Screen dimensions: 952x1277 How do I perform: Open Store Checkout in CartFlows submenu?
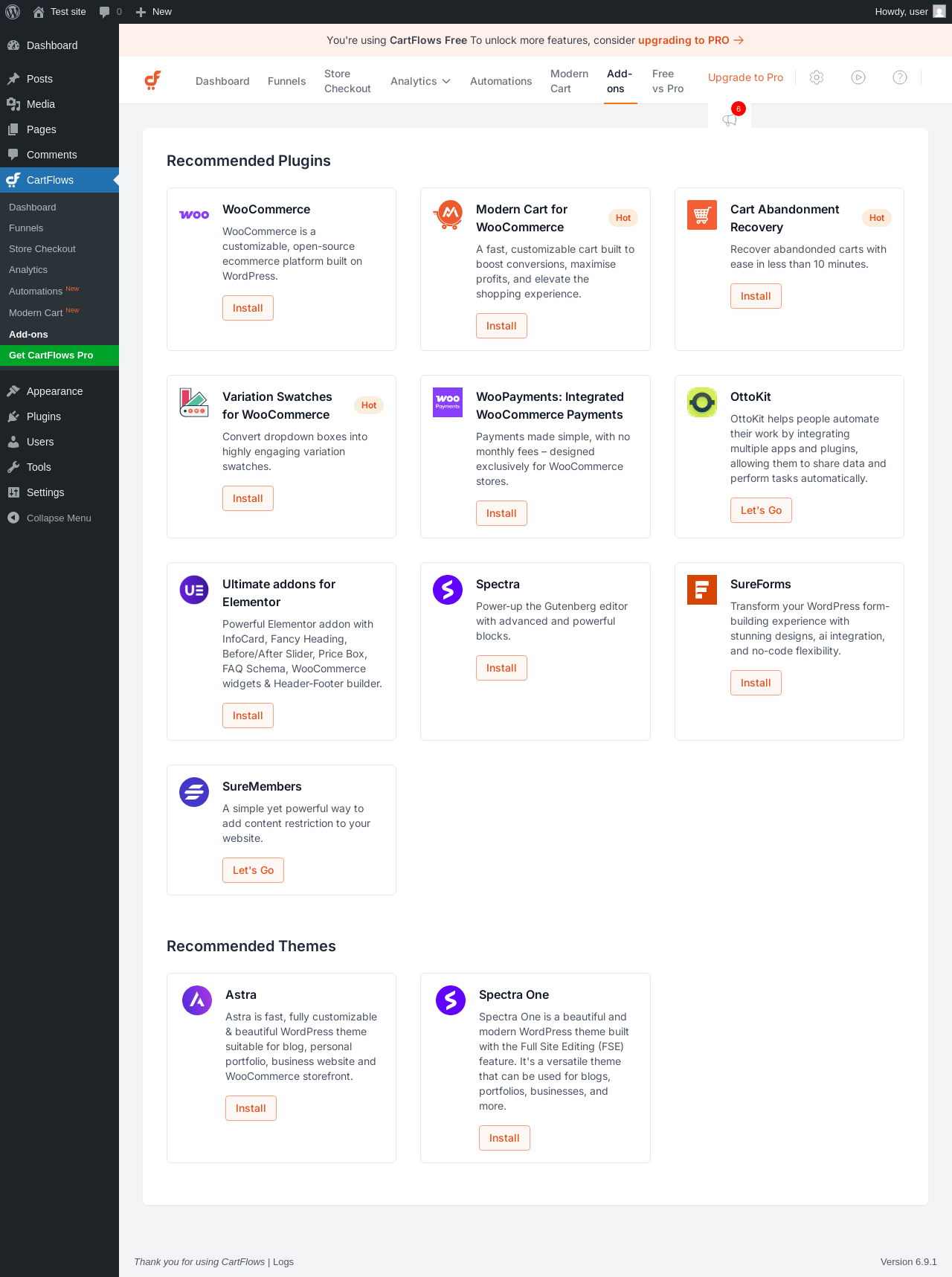[x=59, y=249]
